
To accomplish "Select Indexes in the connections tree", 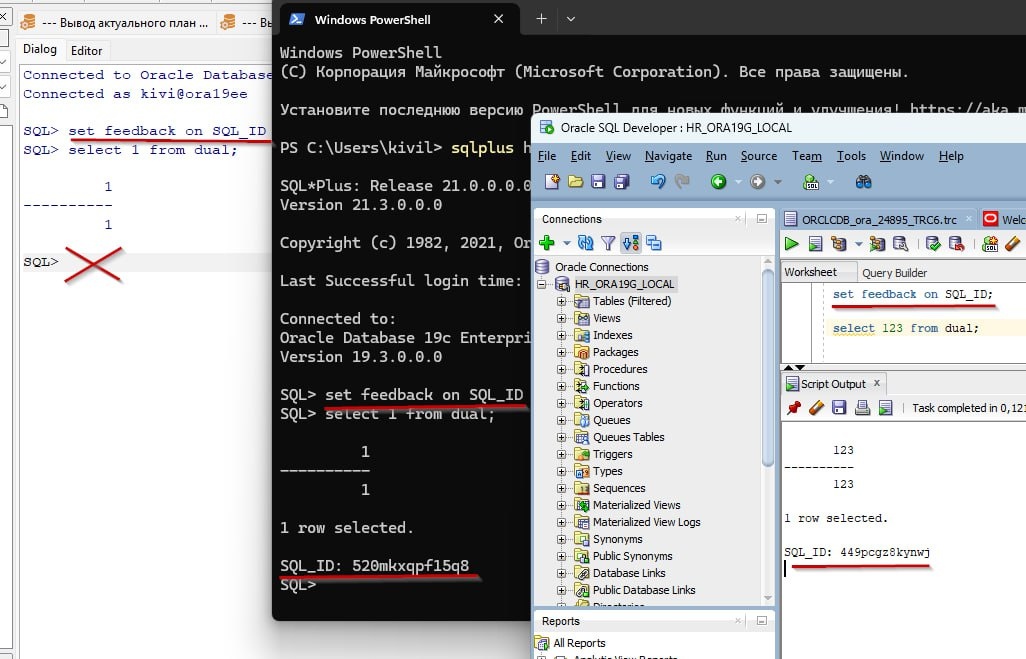I will click(x=612, y=335).
